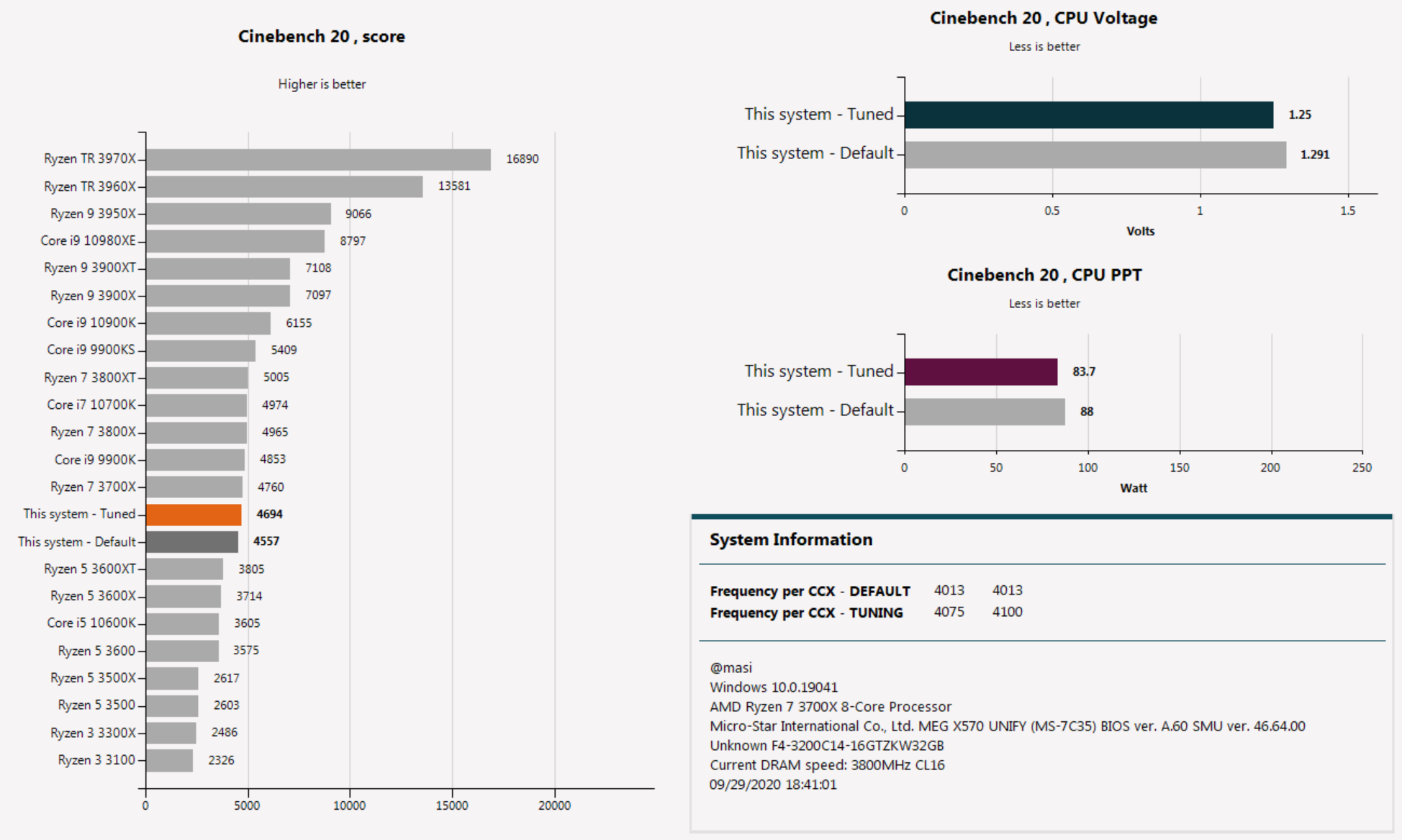Screen dimensions: 1402x840
Task: Click the Ryzen 7 3700X score bar
Action: pos(194,487)
